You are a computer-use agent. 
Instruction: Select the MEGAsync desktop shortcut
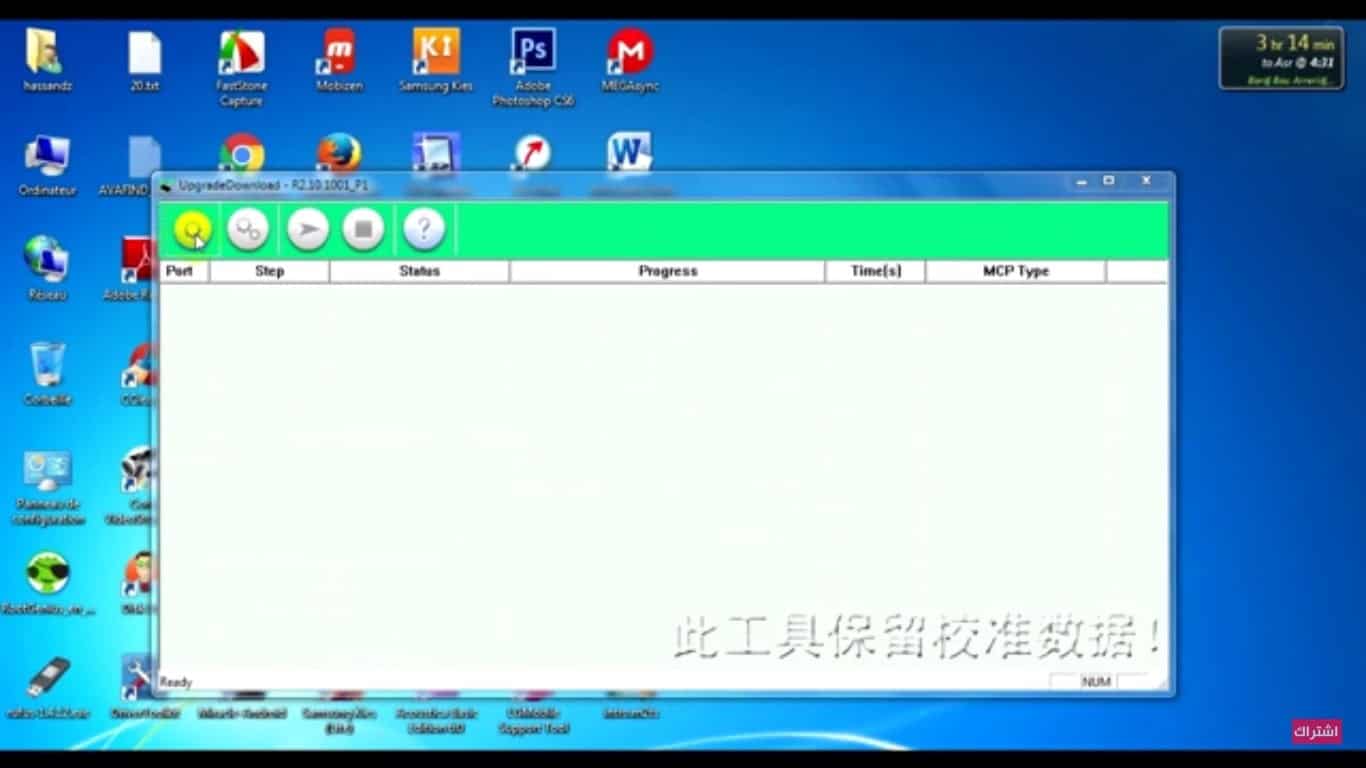(x=630, y=61)
